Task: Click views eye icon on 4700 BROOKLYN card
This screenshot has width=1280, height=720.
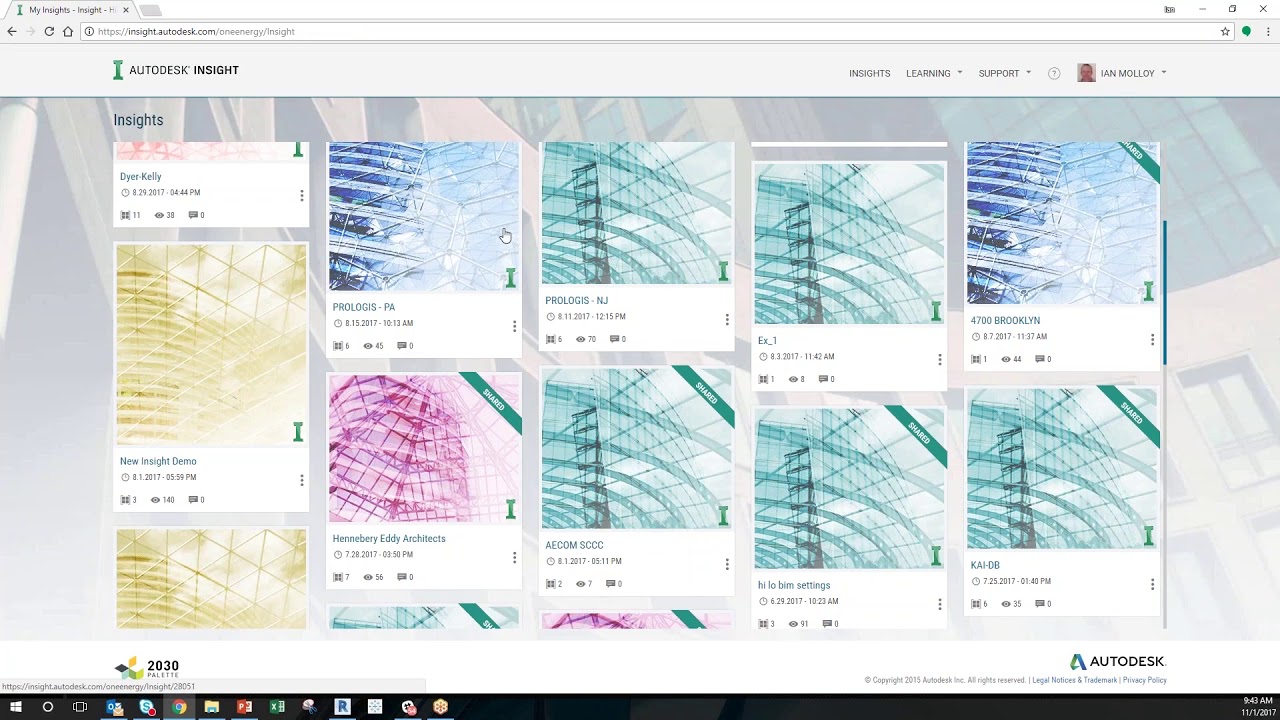Action: [1006, 359]
